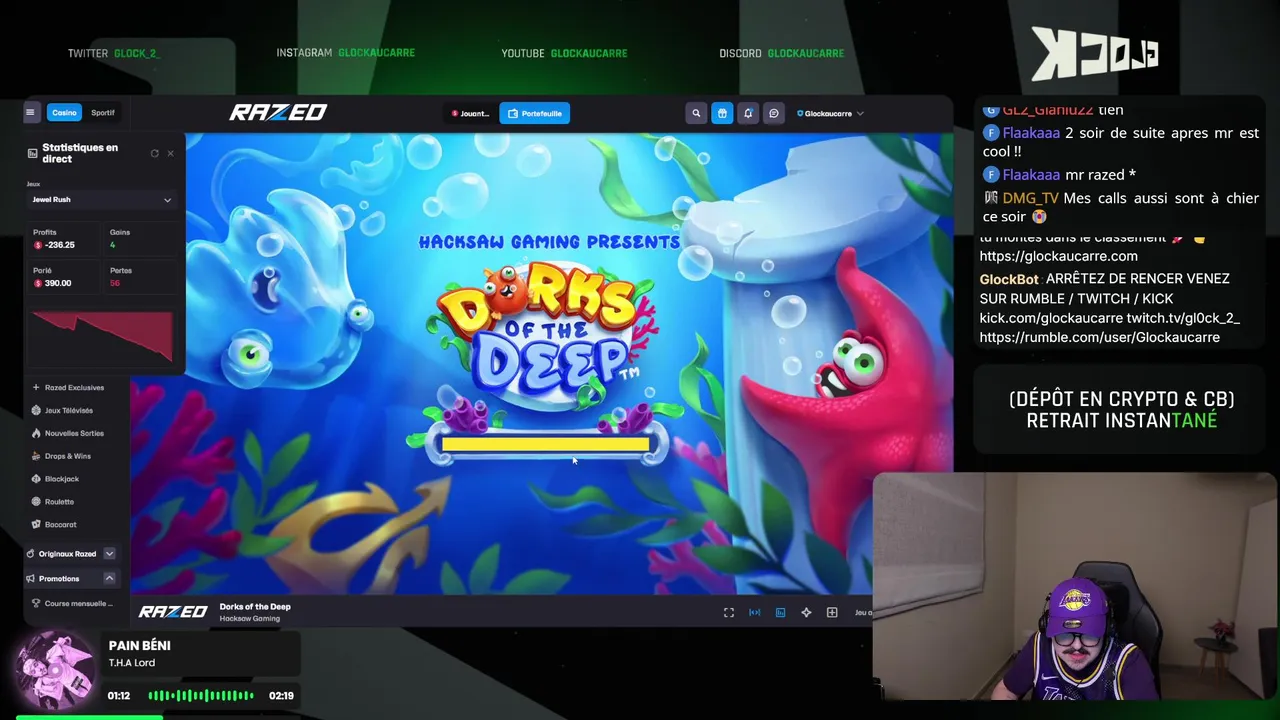Screen dimensions: 1280x720
Task: Click the Pertes count 56
Action: pos(115,283)
